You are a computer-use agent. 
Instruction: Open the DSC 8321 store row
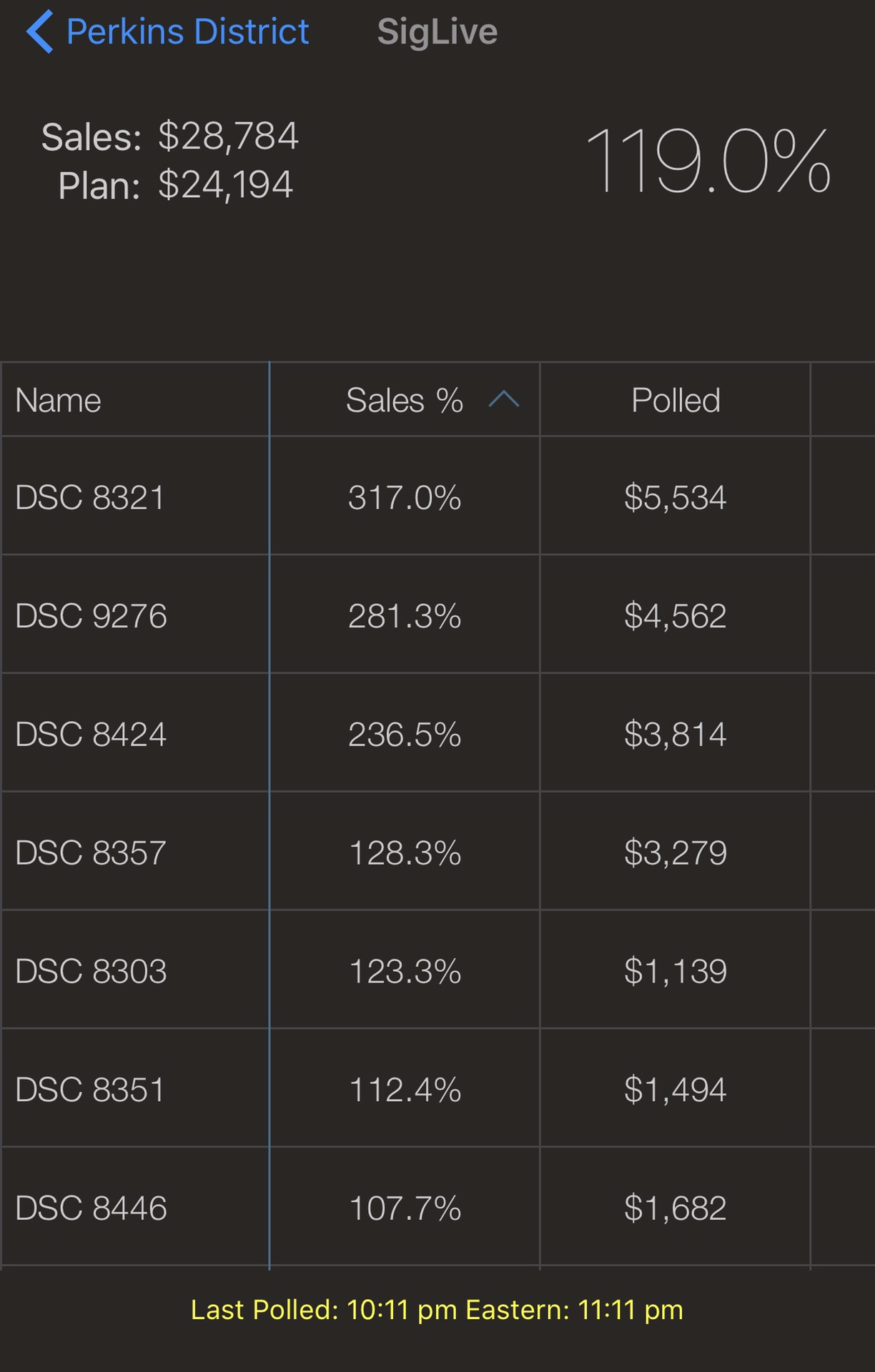pos(90,497)
